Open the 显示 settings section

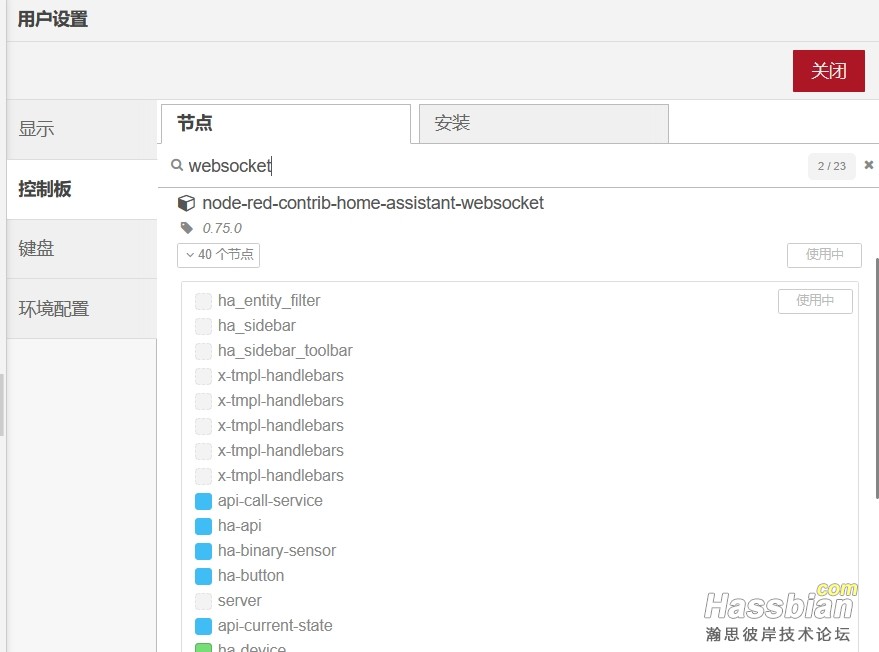82,130
